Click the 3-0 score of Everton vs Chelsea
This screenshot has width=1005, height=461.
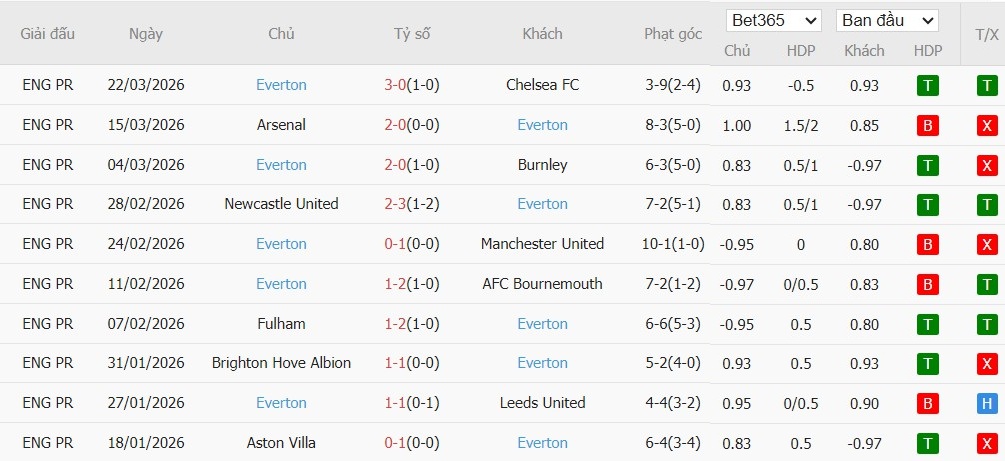pos(394,85)
